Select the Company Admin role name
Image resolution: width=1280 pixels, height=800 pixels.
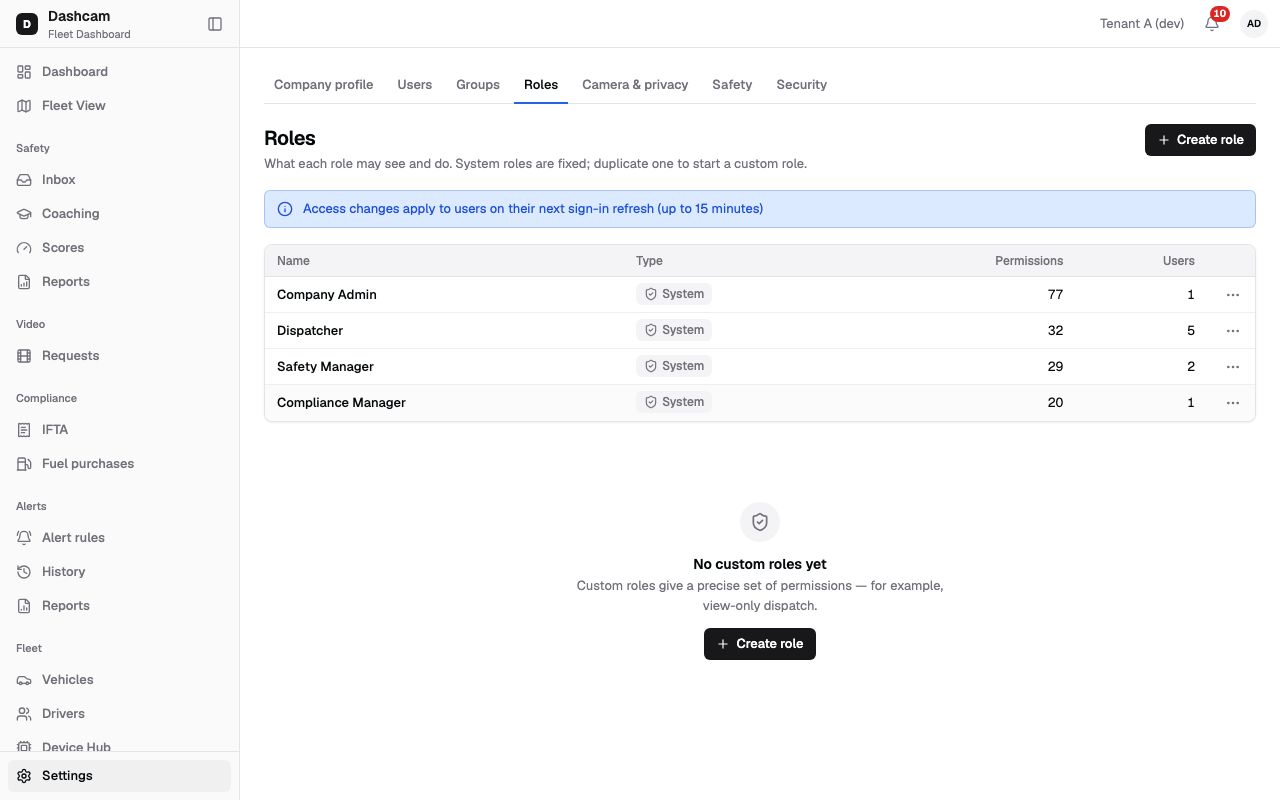coord(327,295)
